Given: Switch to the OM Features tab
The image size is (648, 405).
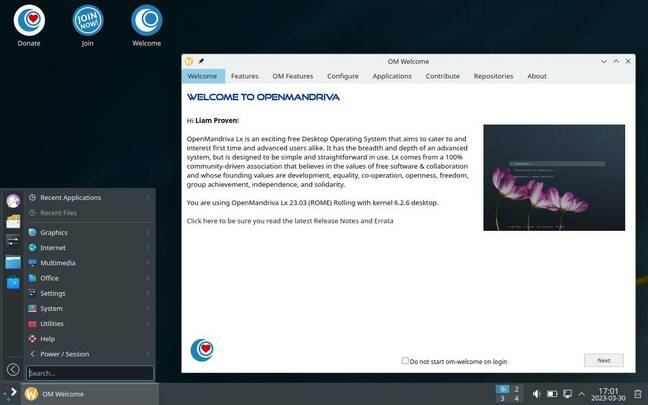Looking at the screenshot, I should [293, 76].
